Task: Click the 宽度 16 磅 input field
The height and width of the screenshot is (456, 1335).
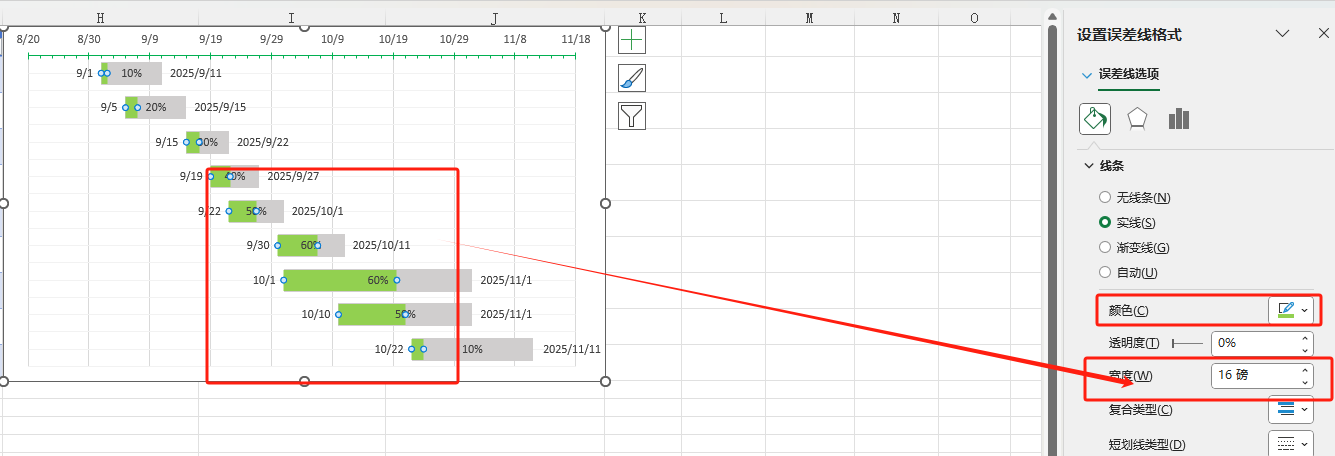Action: click(1254, 376)
